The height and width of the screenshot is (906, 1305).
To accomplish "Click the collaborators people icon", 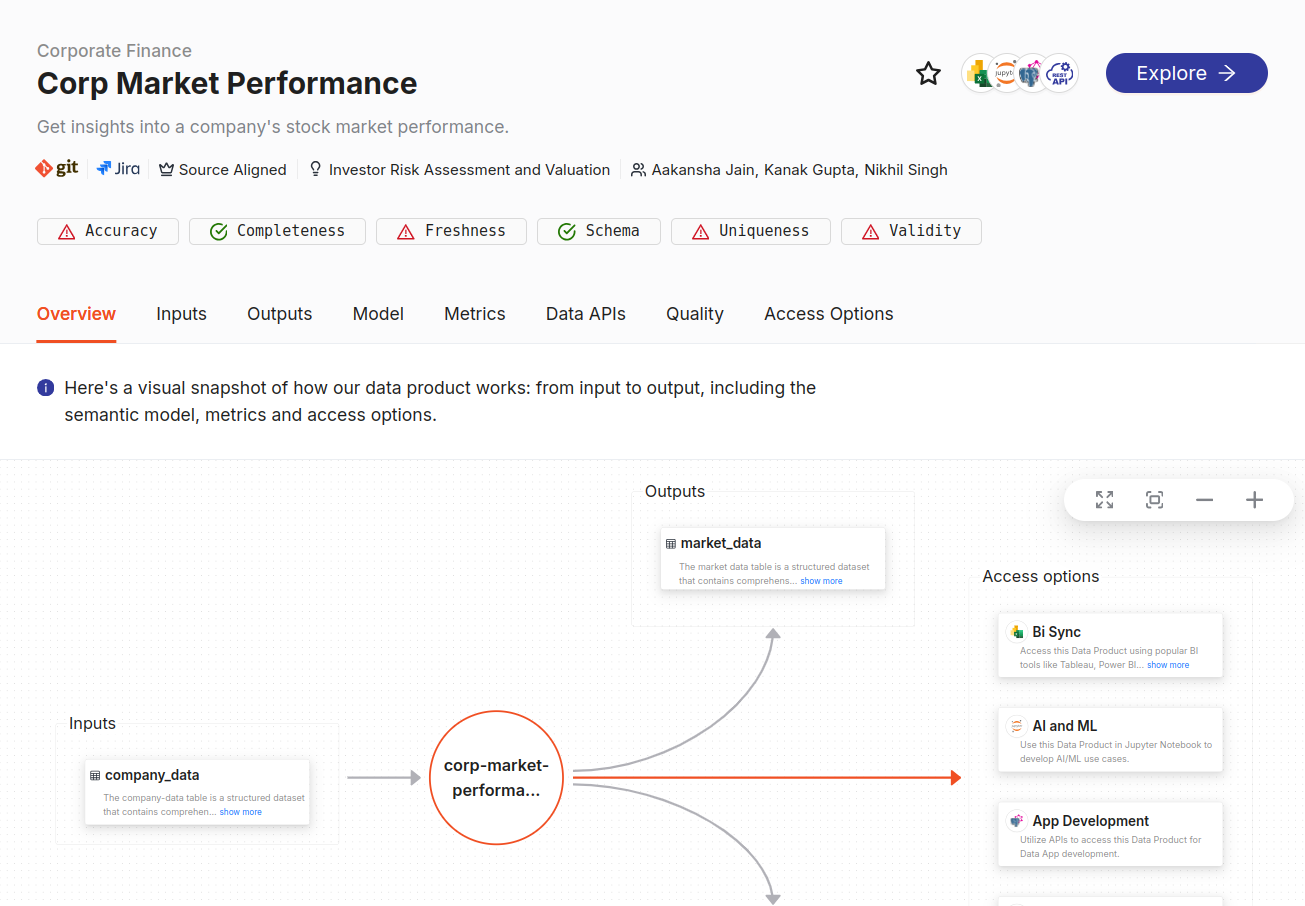I will tap(639, 170).
